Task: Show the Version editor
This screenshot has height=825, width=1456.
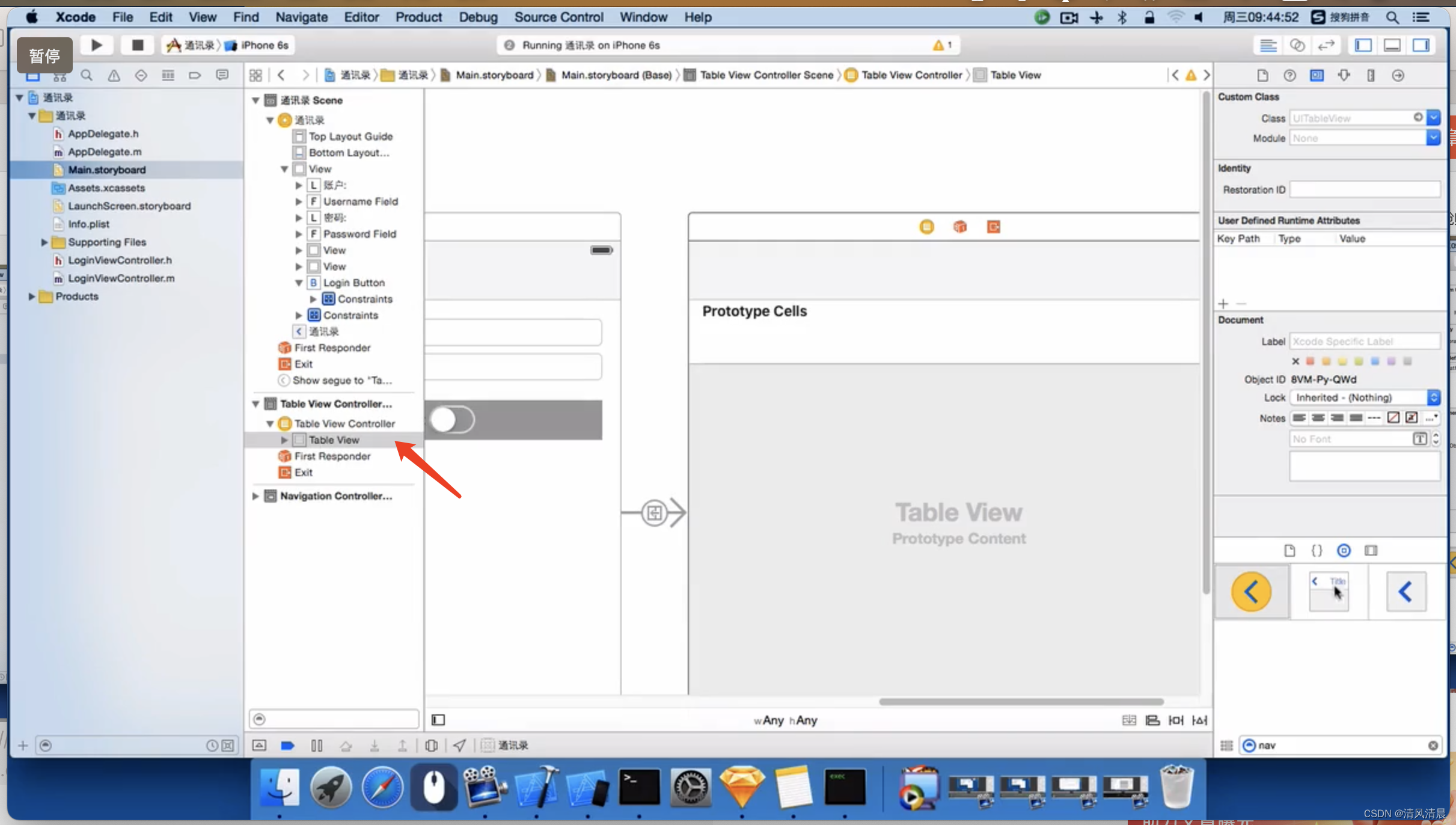Action: 1326,45
